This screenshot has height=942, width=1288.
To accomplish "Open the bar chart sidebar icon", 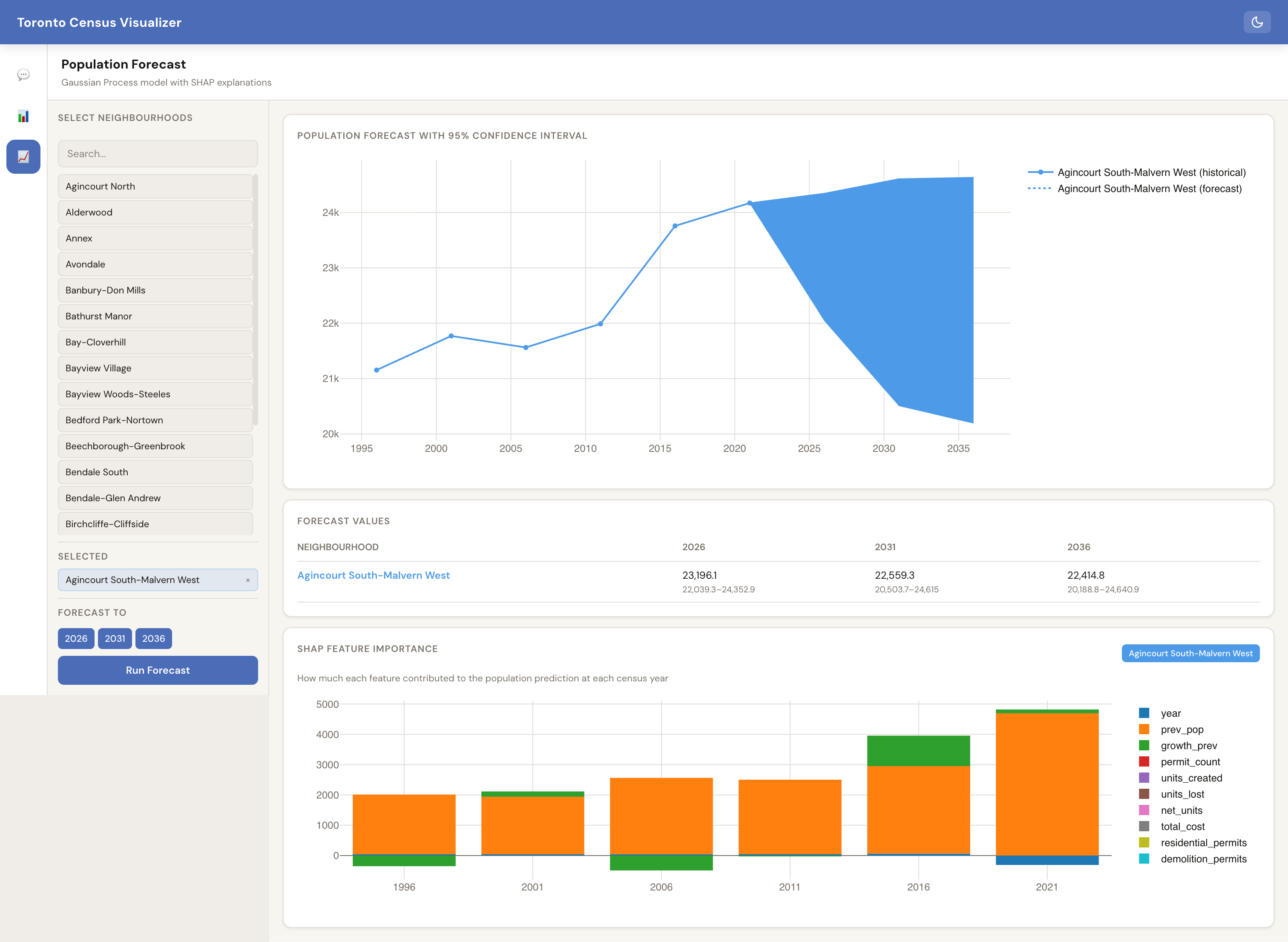I will [x=23, y=116].
